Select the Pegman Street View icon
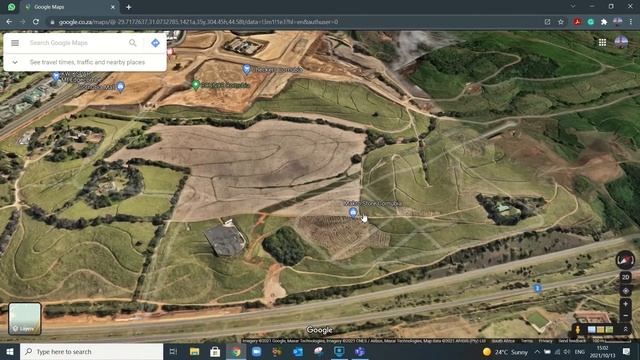Image resolution: width=640 pixels, height=360 pixels. point(578,329)
